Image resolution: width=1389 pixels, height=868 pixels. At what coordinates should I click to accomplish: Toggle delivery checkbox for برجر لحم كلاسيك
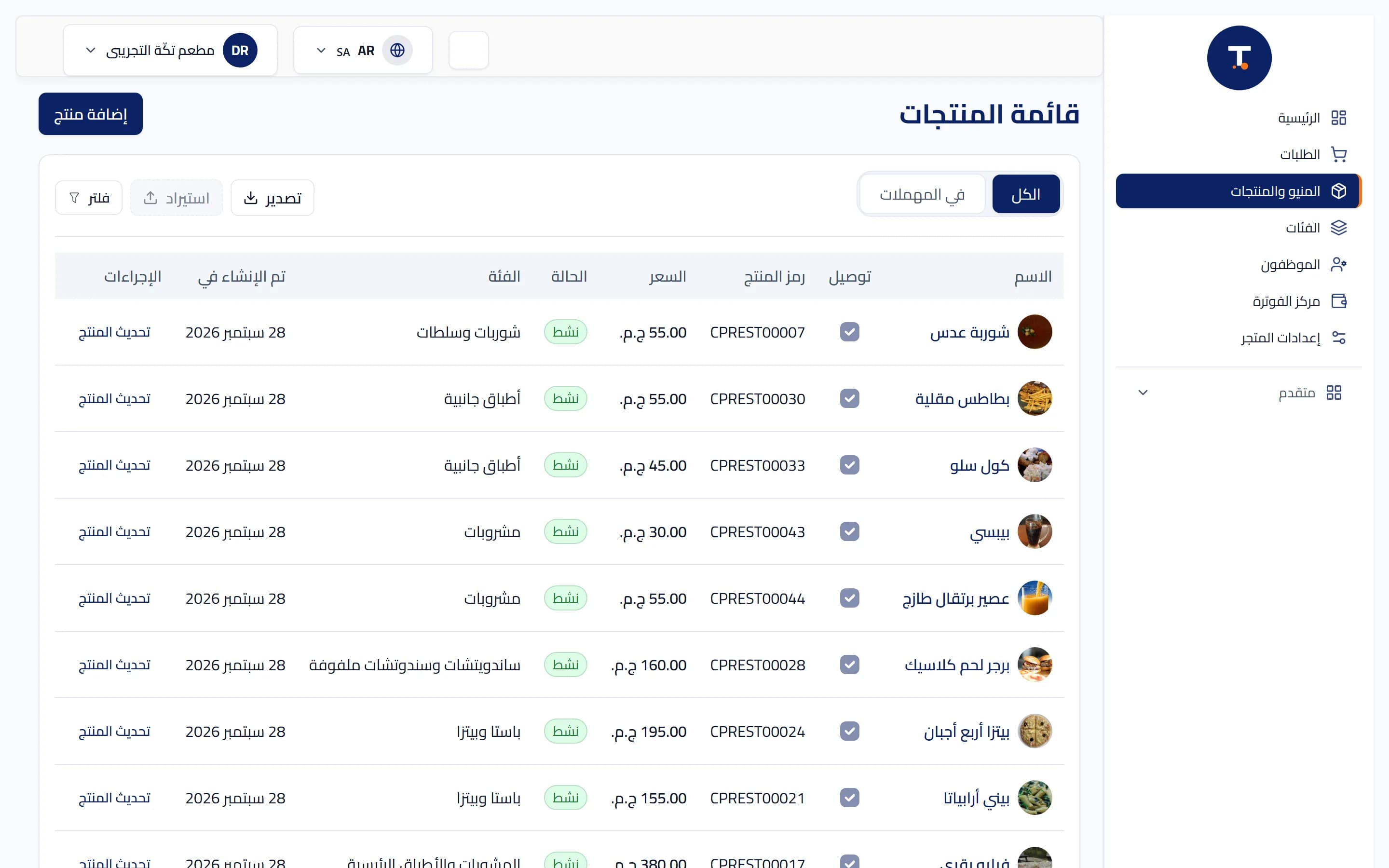coord(849,665)
